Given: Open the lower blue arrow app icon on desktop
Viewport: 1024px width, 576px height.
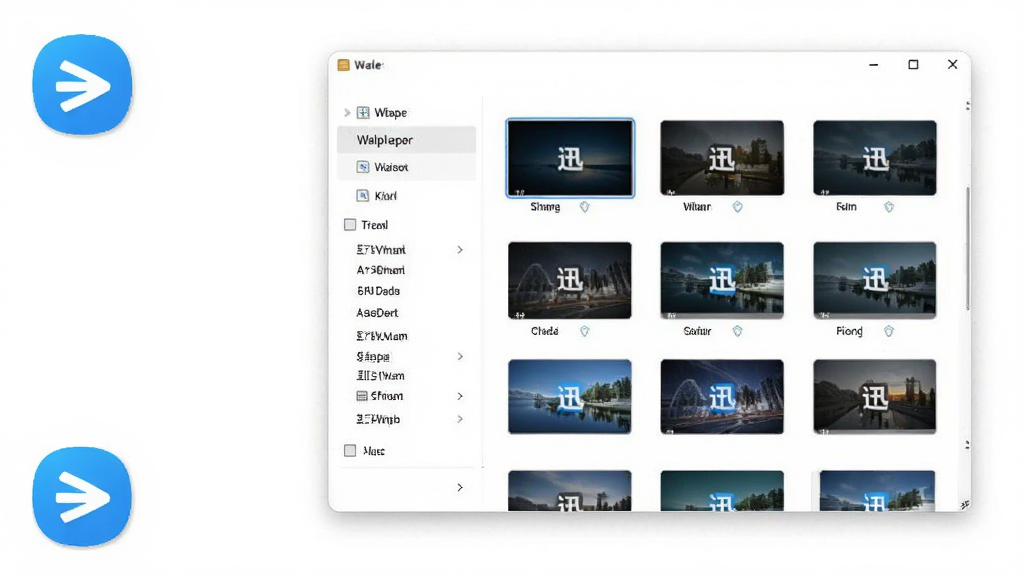Looking at the screenshot, I should [x=82, y=497].
